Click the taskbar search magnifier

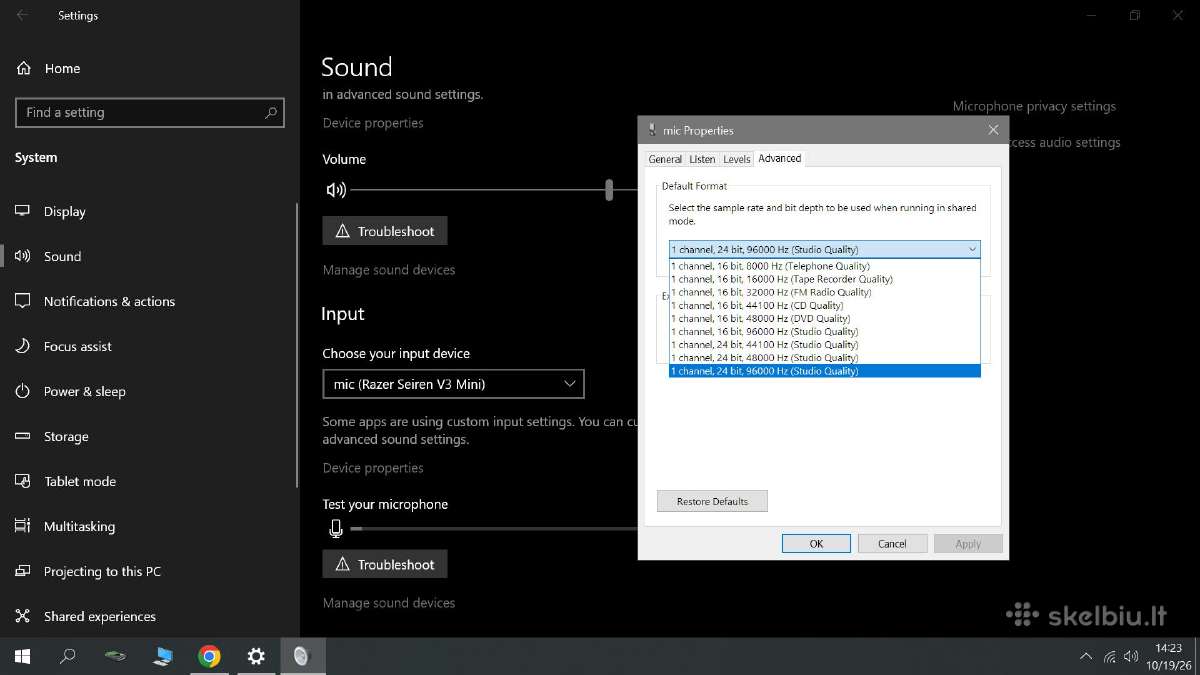[x=68, y=656]
